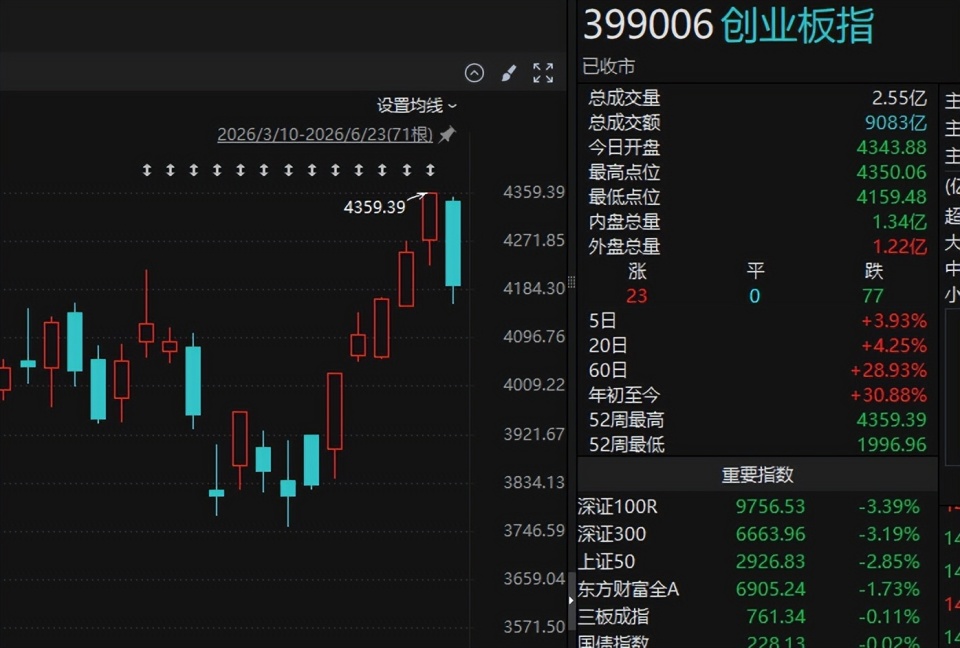960x648 pixels.
Task: Click 外盘总量 value 1.22亿
Action: click(899, 247)
